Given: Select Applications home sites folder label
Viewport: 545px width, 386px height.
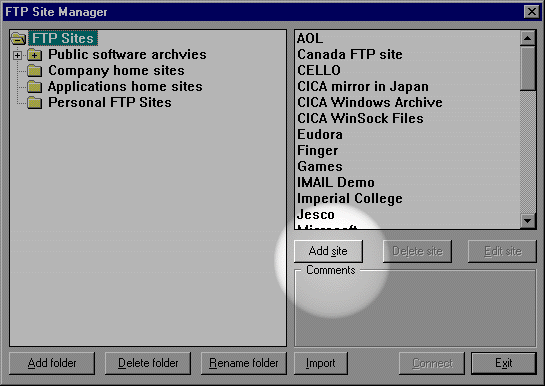Looking at the screenshot, I should [125, 87].
